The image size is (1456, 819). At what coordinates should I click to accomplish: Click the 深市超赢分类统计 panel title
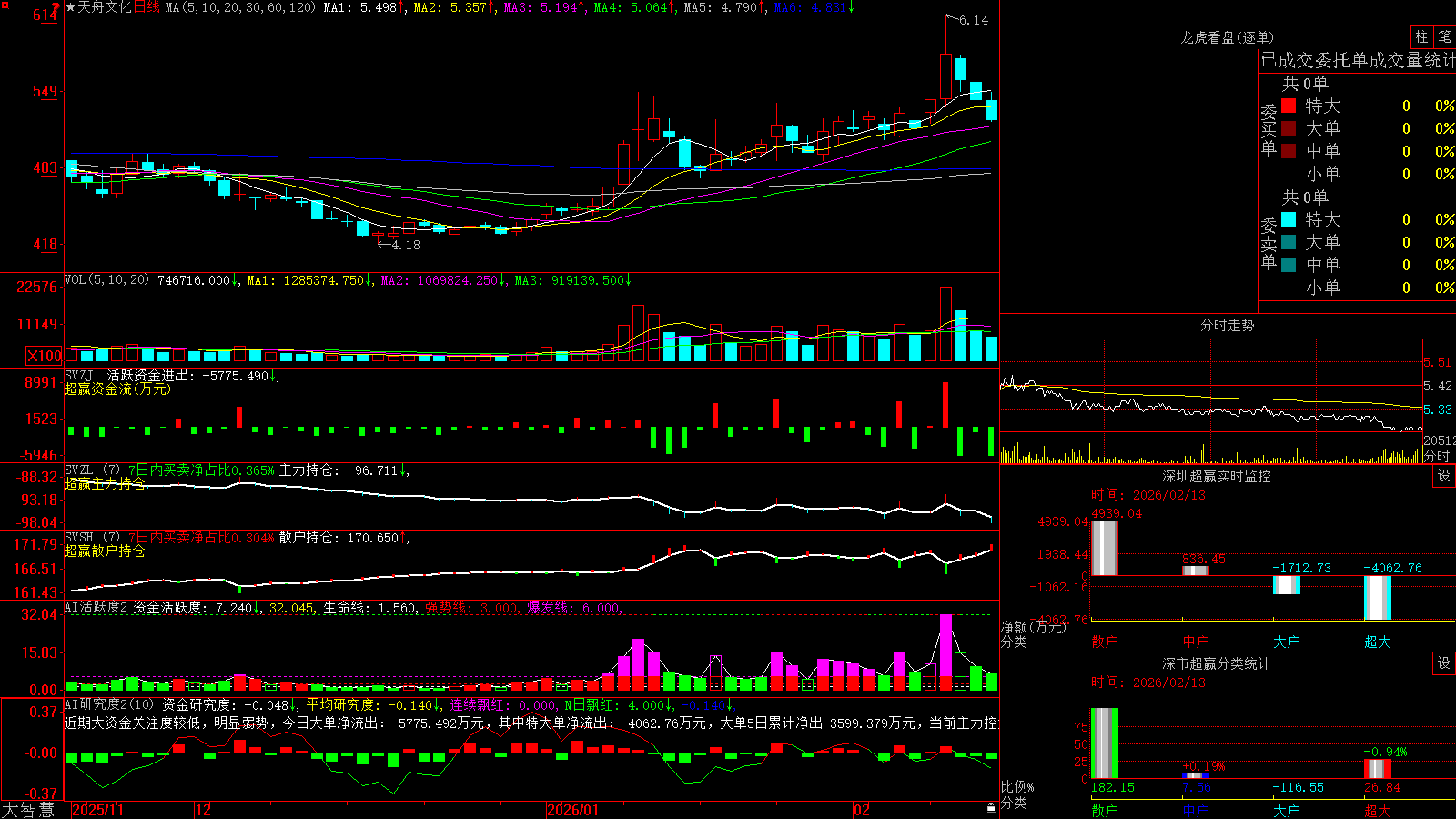1217,663
